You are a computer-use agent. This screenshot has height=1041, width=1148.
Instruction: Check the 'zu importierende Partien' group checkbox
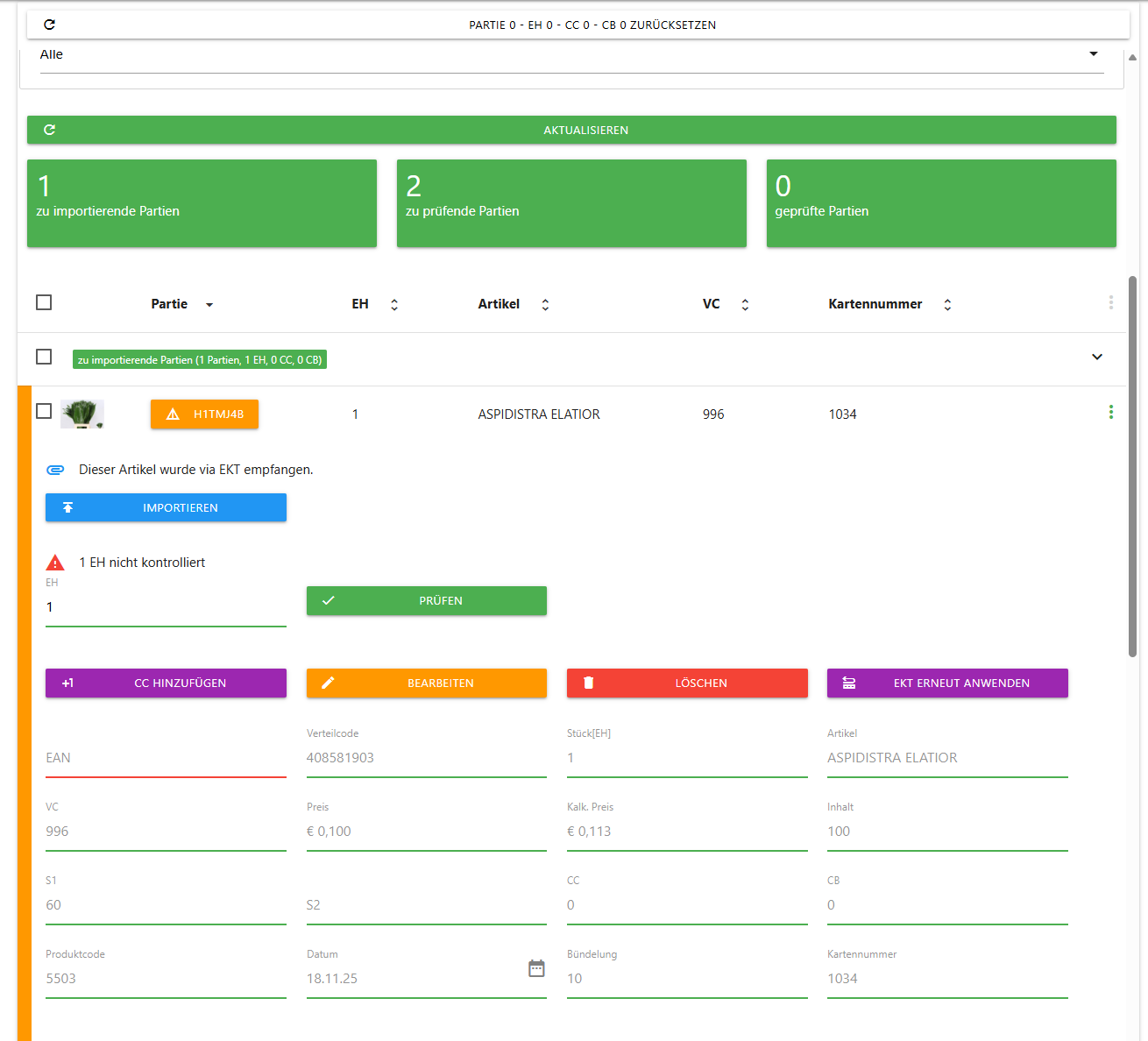click(44, 357)
